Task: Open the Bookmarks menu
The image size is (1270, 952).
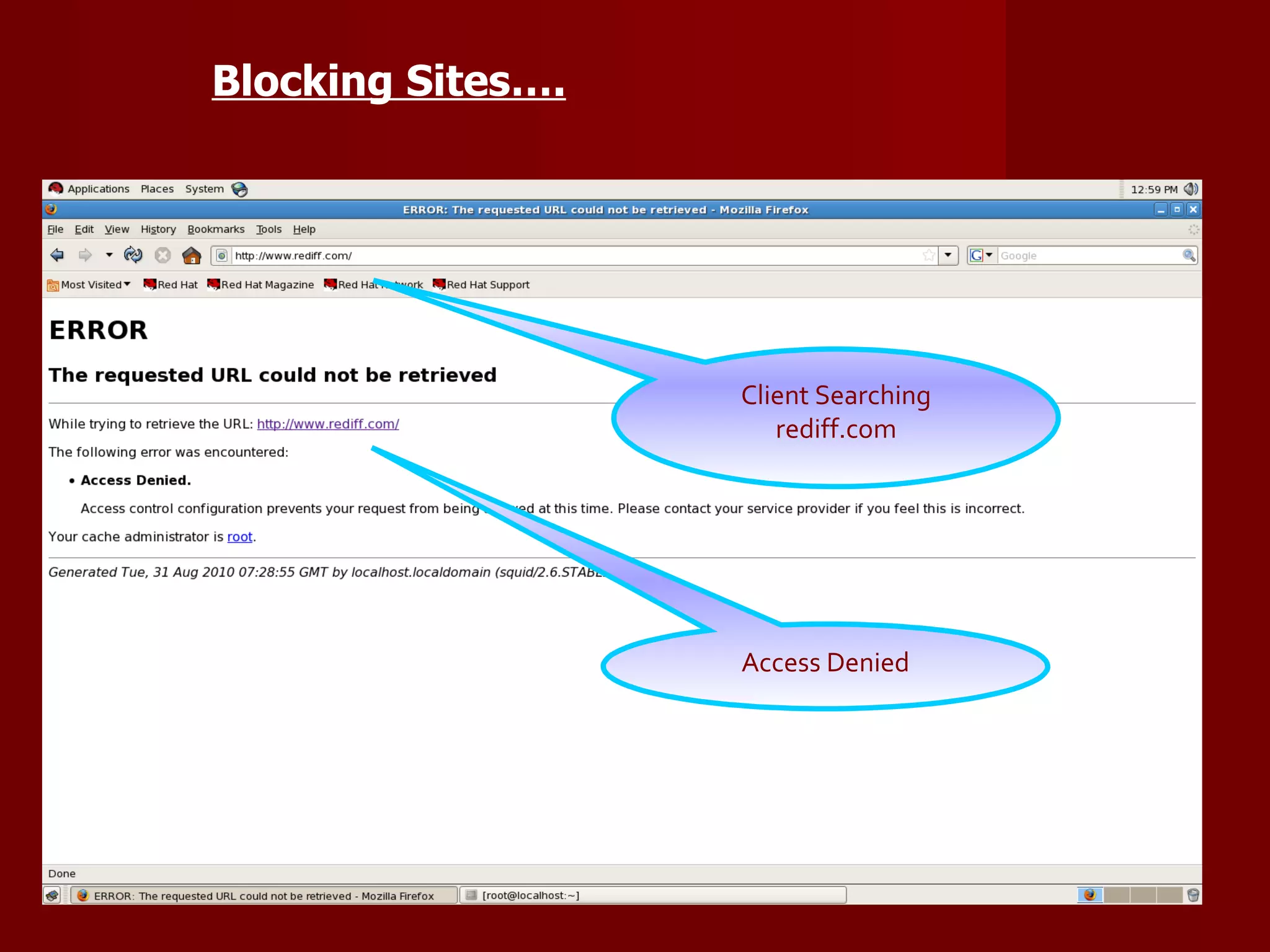Action: point(216,229)
